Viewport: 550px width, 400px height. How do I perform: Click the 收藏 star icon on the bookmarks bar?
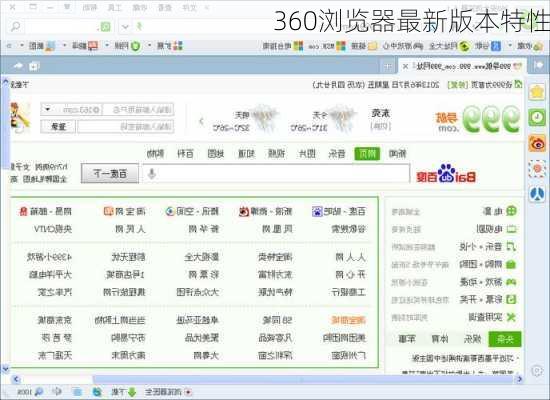click(x=537, y=46)
